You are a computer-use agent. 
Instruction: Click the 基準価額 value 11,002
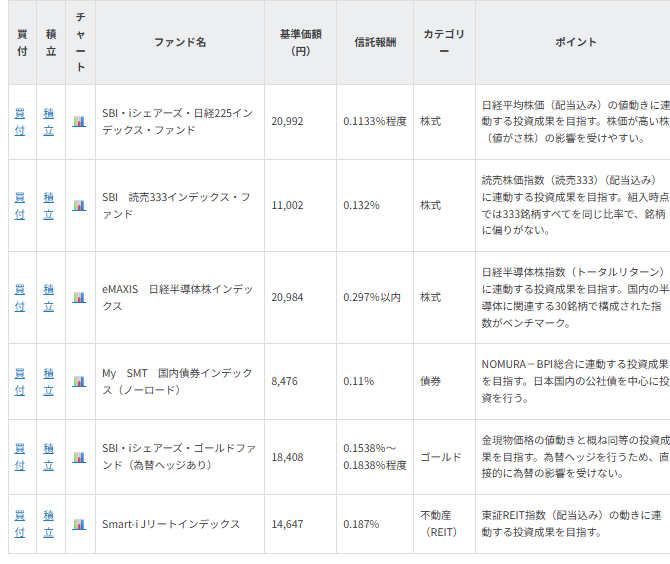(287, 206)
